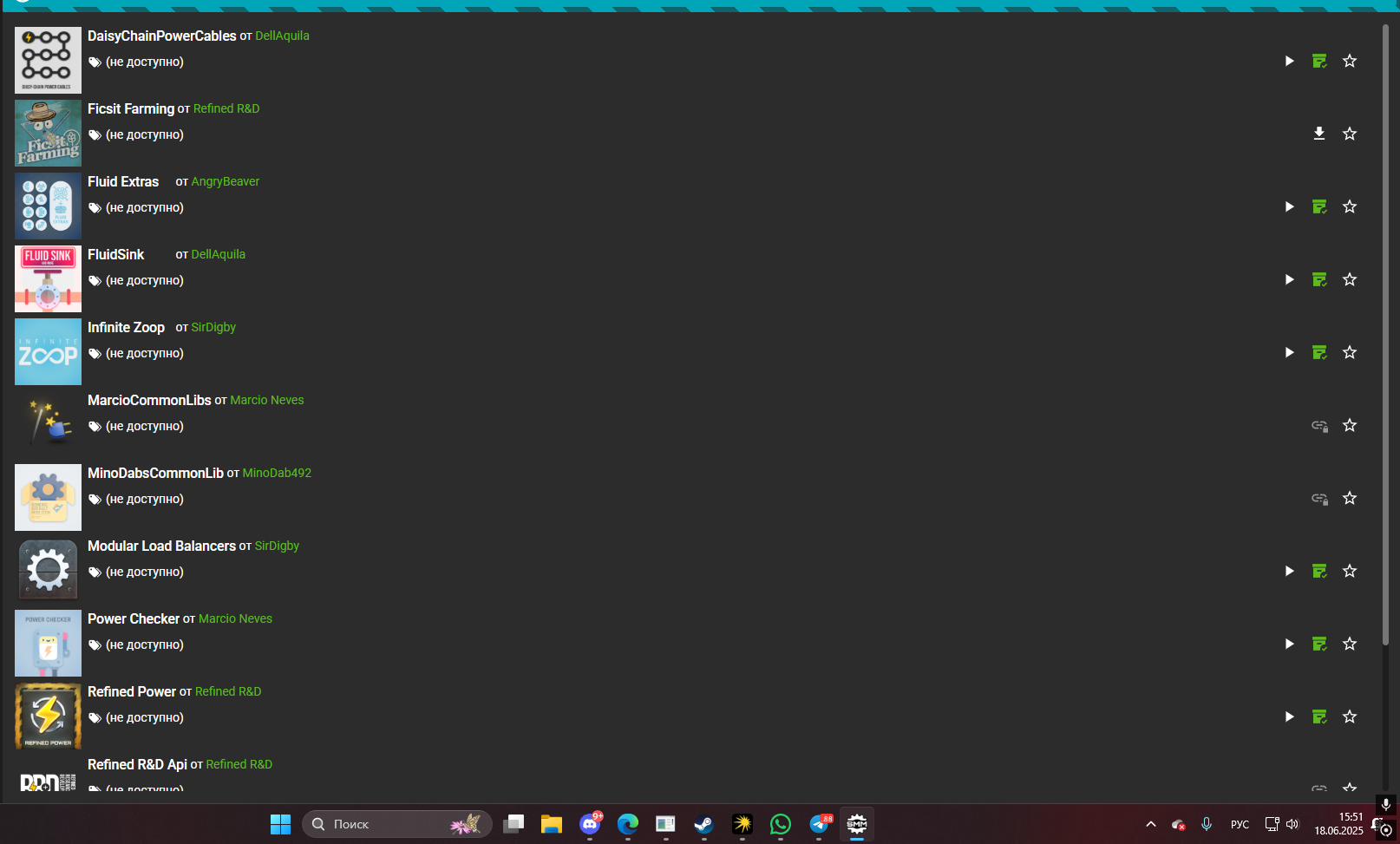The image size is (1400, 844).
Task: Click the mod list vertical scrollbar
Action: (x=1385, y=334)
